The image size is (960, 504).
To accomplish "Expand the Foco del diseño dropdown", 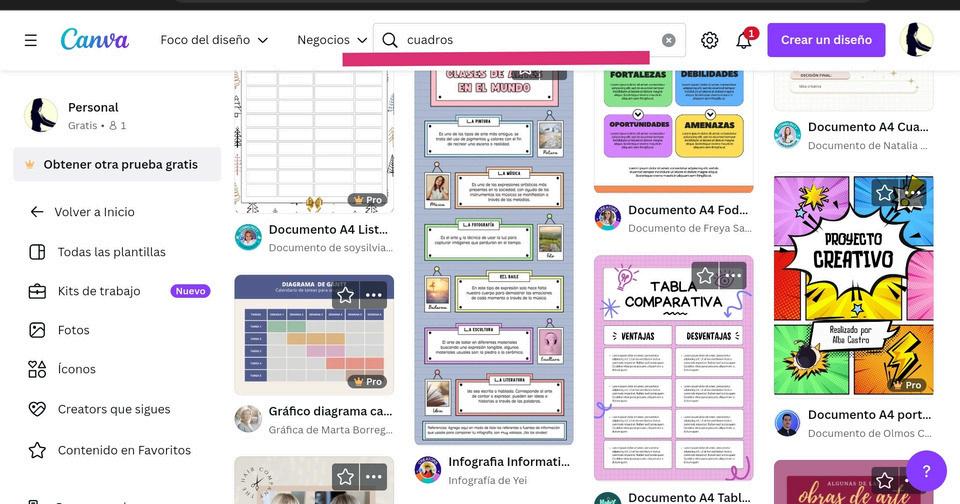I will (214, 40).
